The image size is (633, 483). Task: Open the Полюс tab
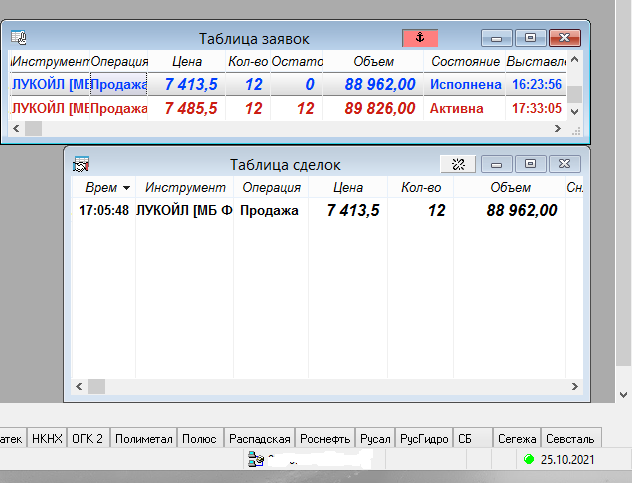(199, 439)
